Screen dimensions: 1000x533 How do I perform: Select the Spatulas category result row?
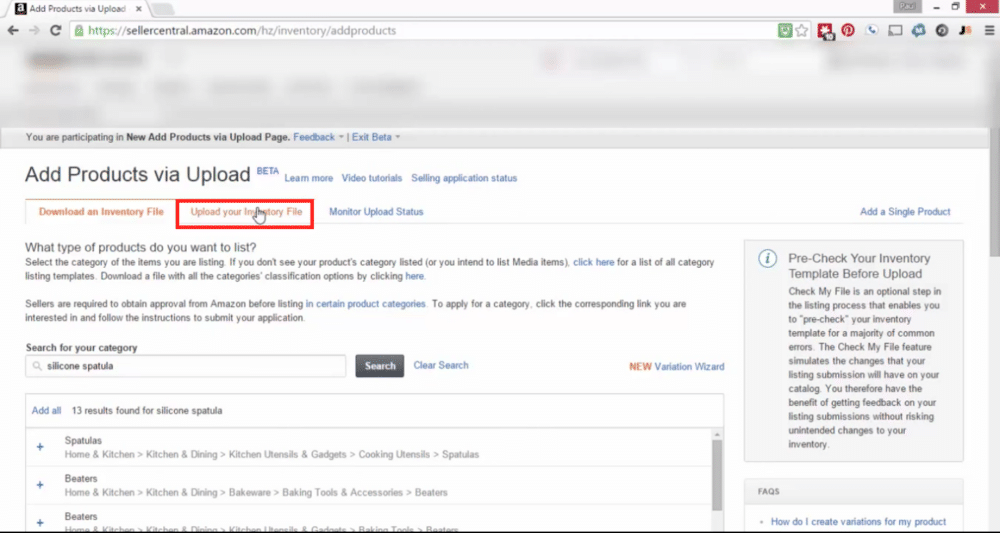point(369,447)
